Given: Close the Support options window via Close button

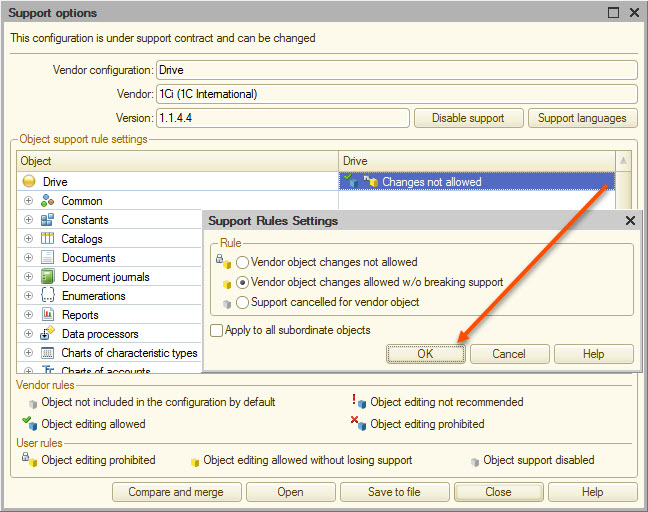Looking at the screenshot, I should (x=499, y=492).
